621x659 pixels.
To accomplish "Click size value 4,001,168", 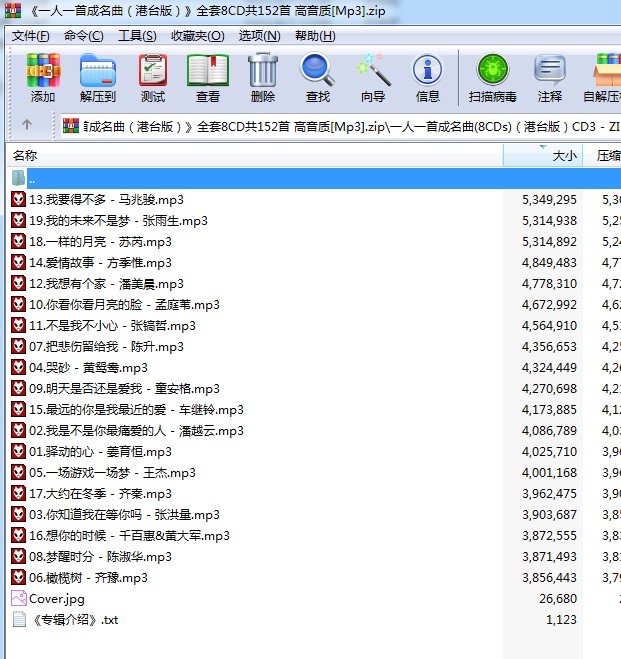I will (x=549, y=472).
